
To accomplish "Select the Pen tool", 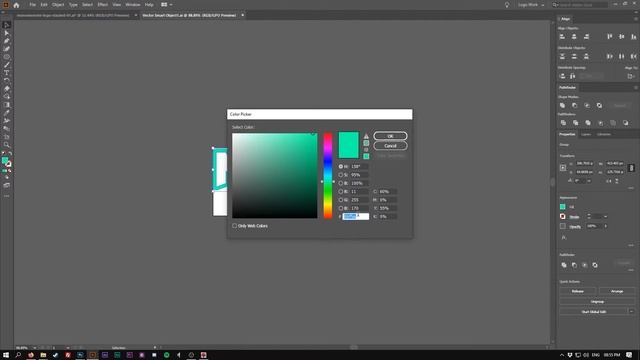I will pyautogui.click(x=7, y=41).
